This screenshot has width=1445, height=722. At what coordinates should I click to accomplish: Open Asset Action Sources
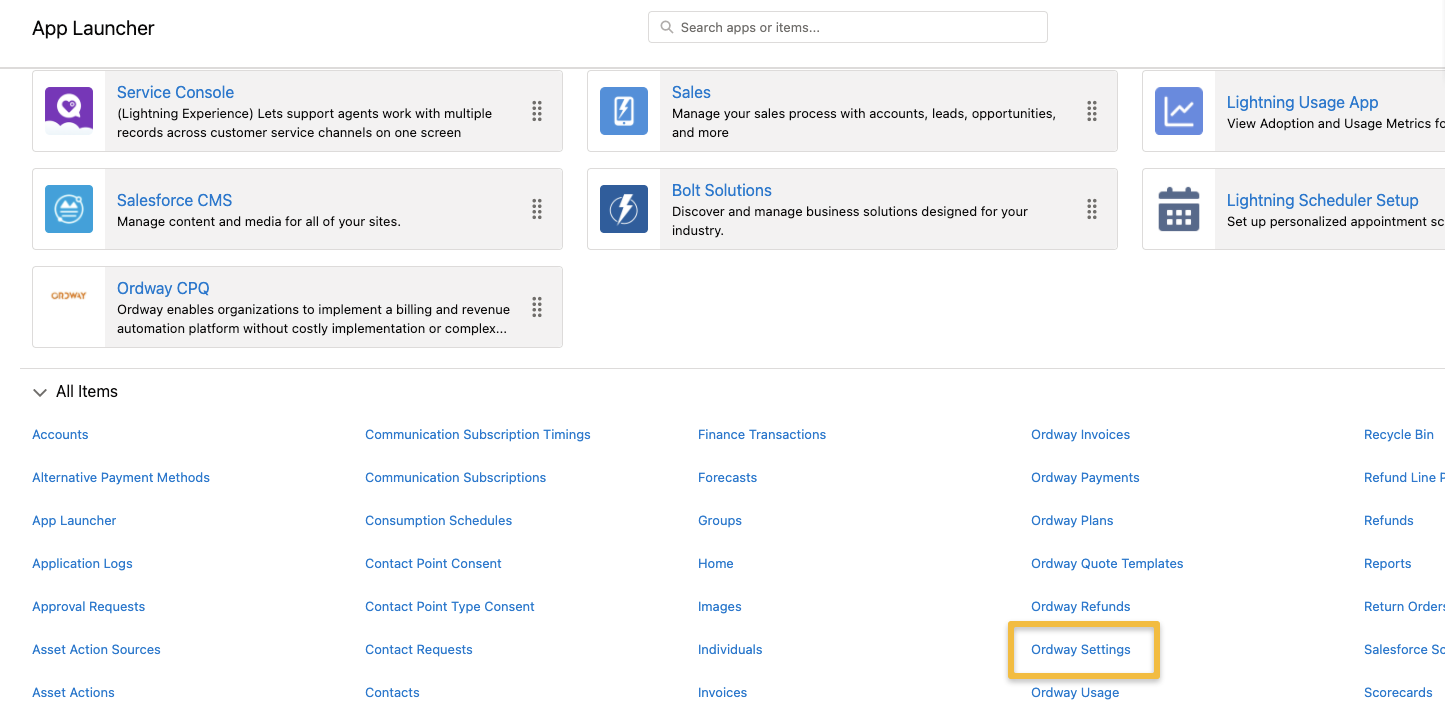96,649
